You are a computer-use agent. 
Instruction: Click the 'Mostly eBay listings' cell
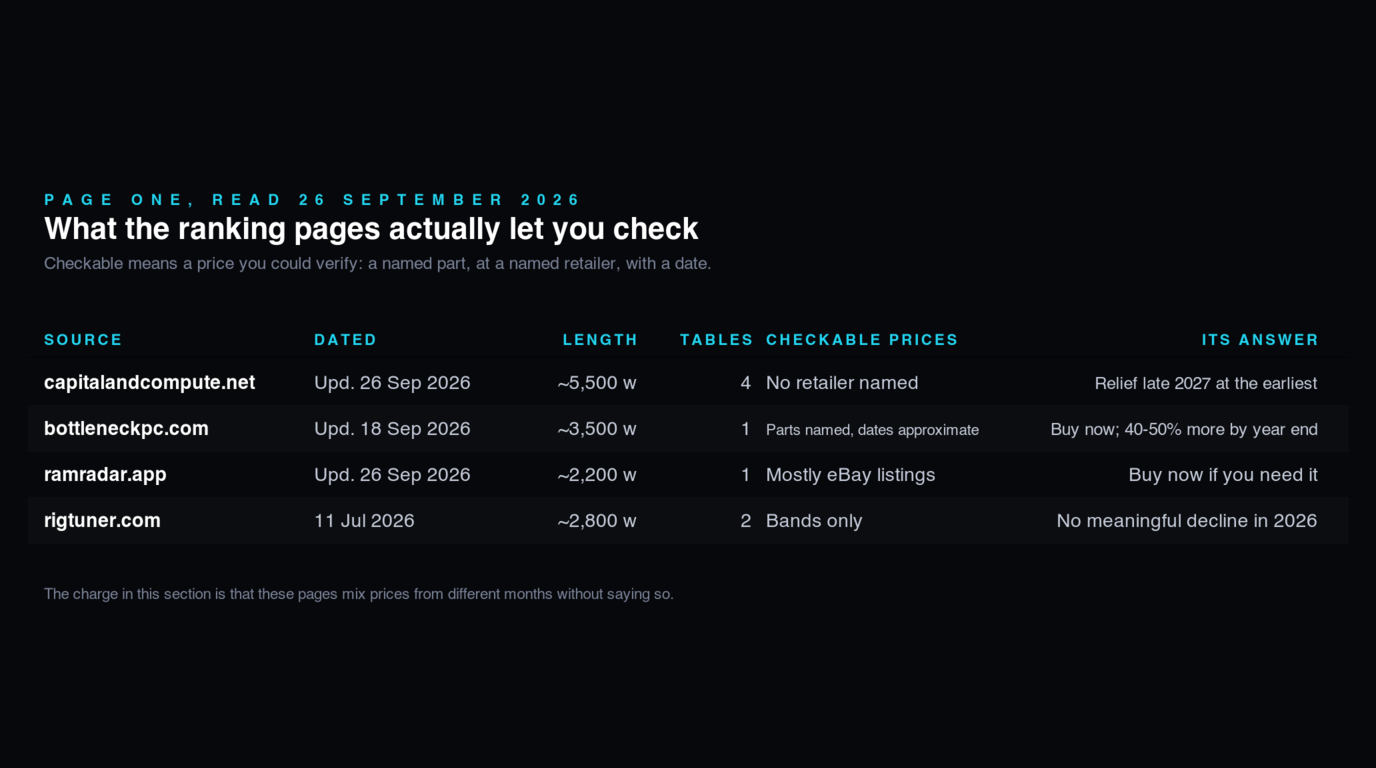tap(851, 475)
